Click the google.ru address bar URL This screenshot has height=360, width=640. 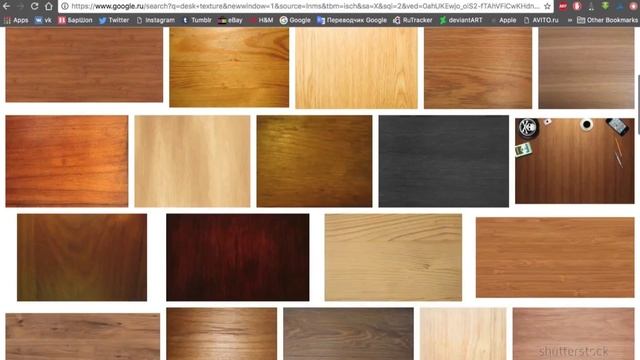point(305,6)
